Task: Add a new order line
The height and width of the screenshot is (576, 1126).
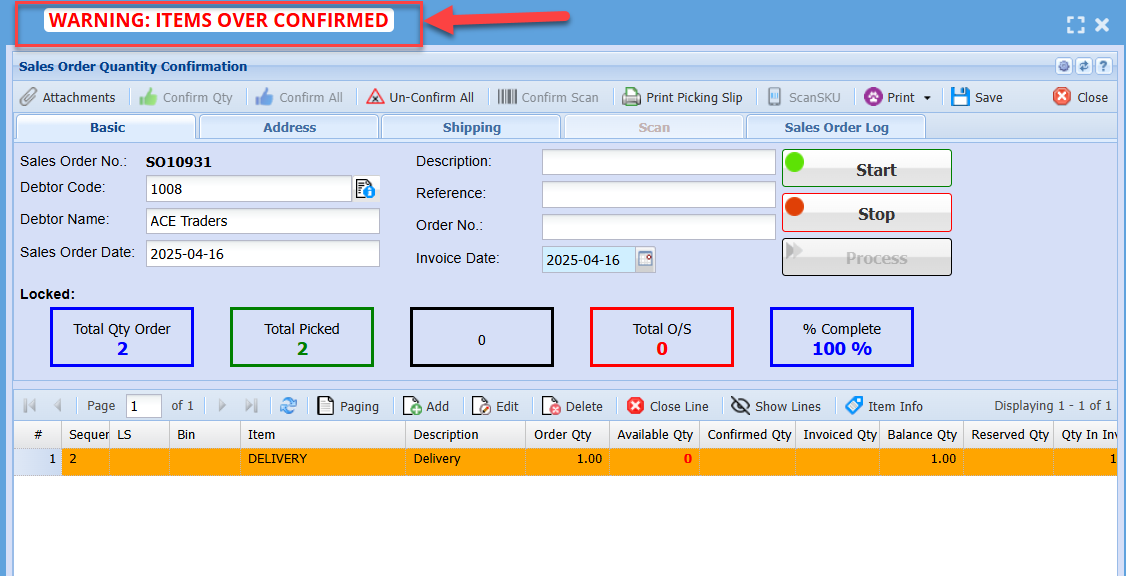Action: click(x=426, y=406)
